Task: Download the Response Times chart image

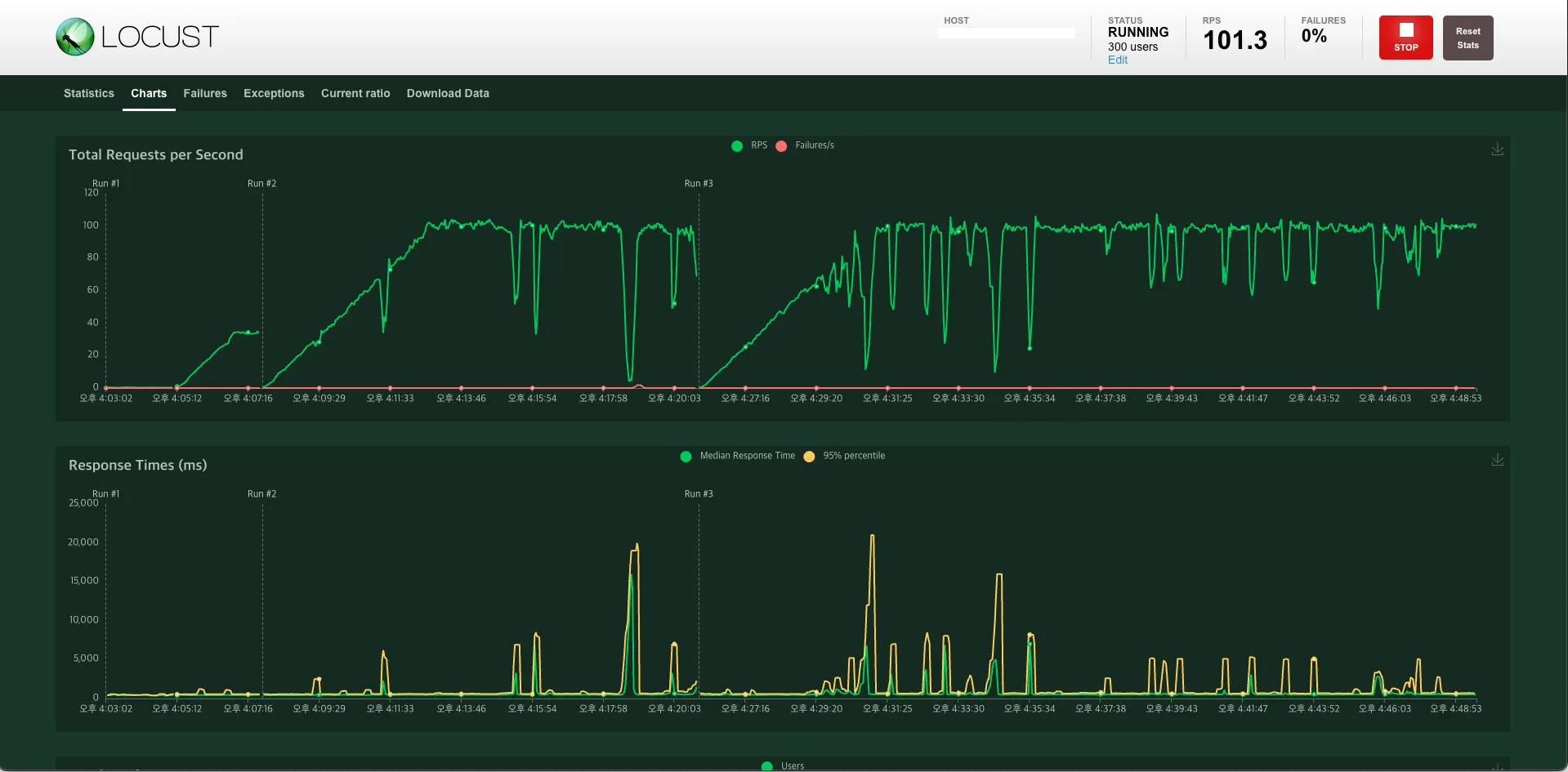Action: point(1497,460)
